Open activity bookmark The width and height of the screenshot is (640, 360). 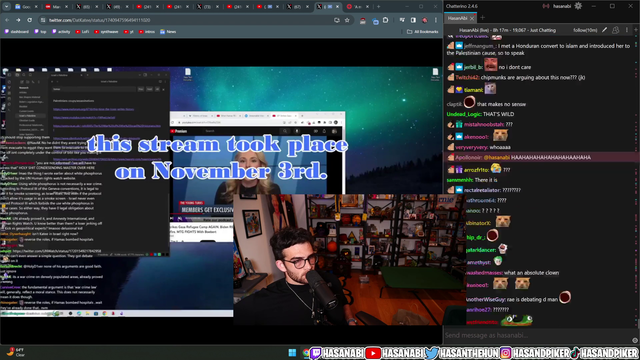(x=61, y=31)
